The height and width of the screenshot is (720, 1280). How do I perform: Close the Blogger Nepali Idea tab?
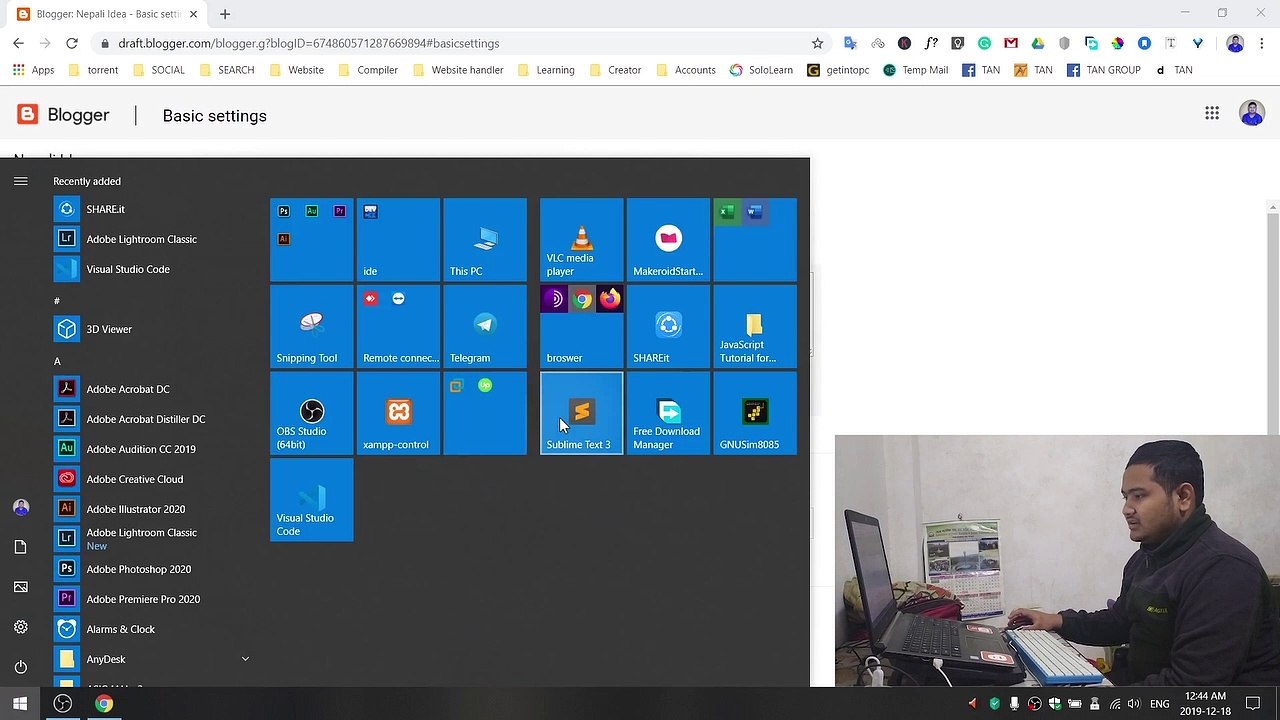coord(193,14)
